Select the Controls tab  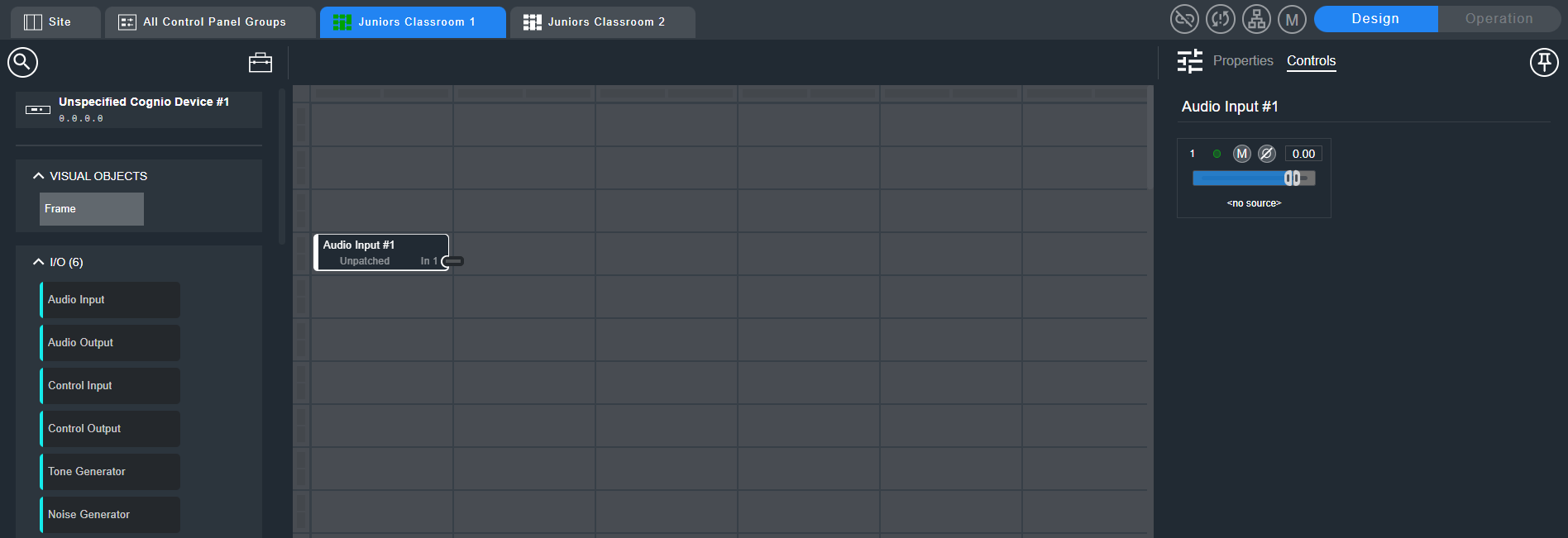click(x=1312, y=61)
